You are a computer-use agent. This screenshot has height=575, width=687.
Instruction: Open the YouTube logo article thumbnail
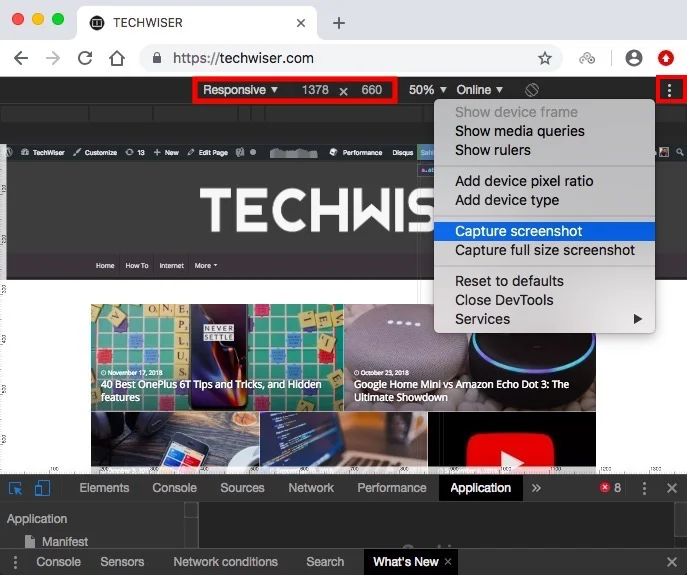click(512, 443)
